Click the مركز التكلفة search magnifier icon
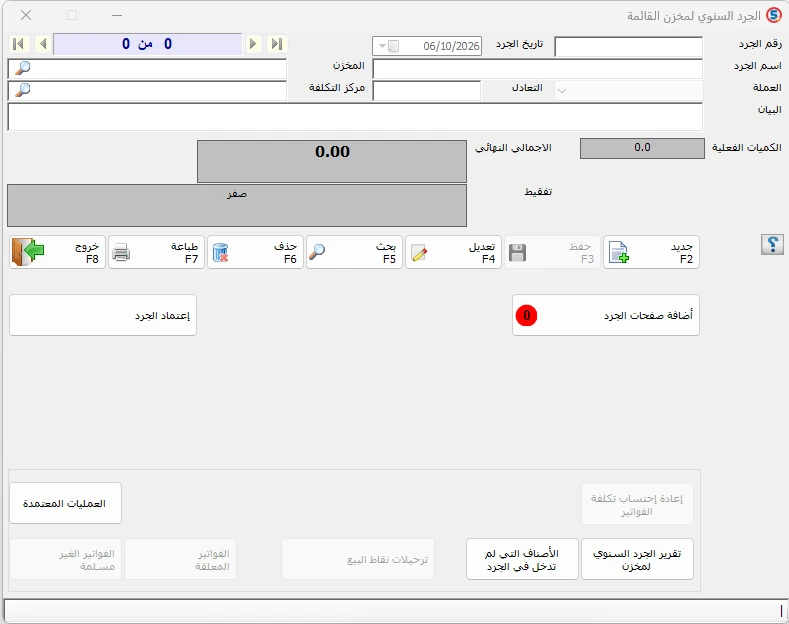Image resolution: width=789 pixels, height=624 pixels. pyautogui.click(x=23, y=91)
